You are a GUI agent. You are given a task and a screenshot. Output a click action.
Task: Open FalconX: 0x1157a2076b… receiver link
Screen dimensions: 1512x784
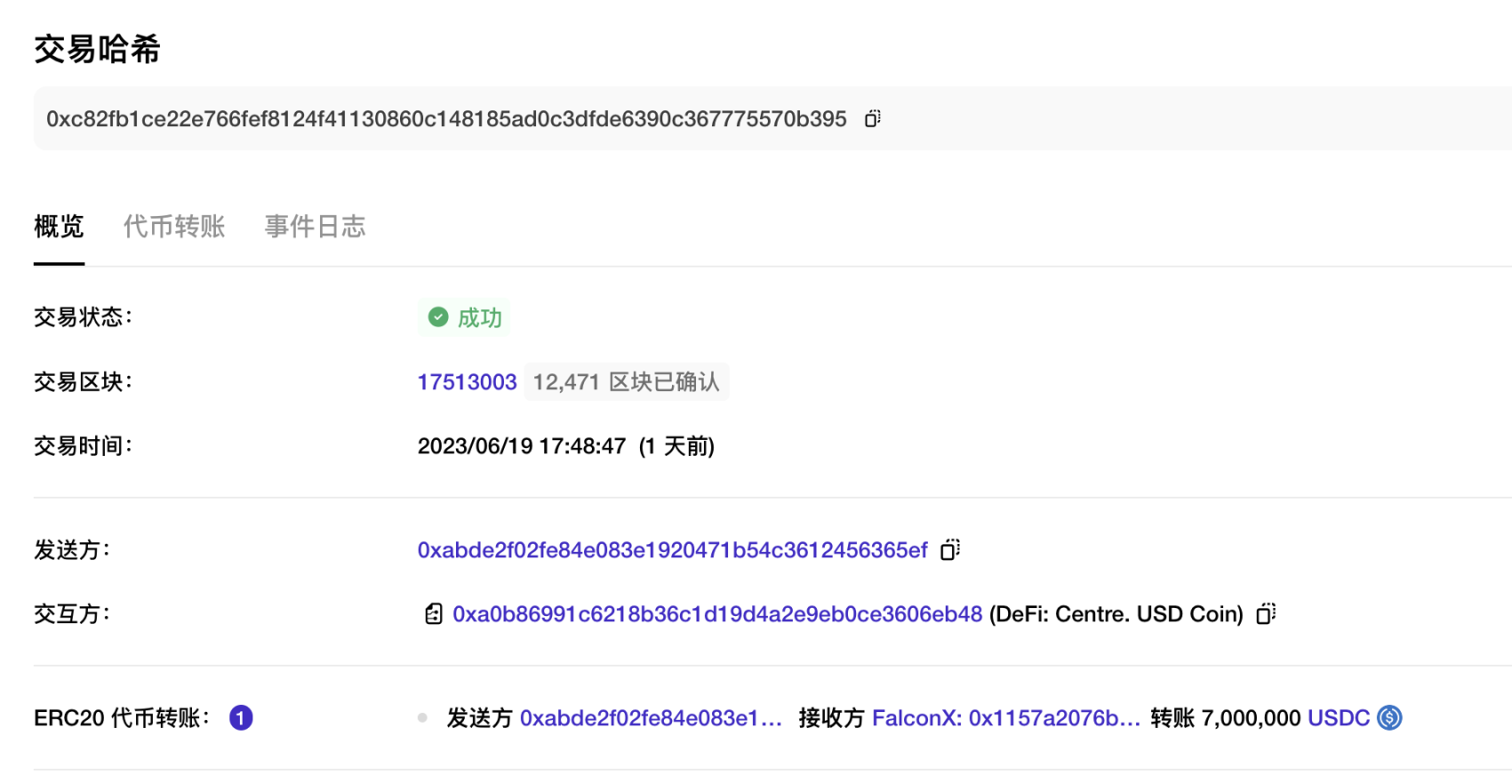pyautogui.click(x=1006, y=718)
